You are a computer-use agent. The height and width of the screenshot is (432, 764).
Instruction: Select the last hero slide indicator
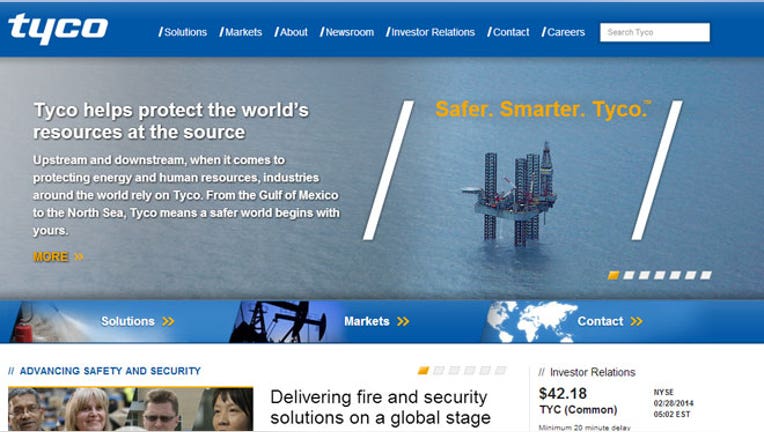coord(706,275)
